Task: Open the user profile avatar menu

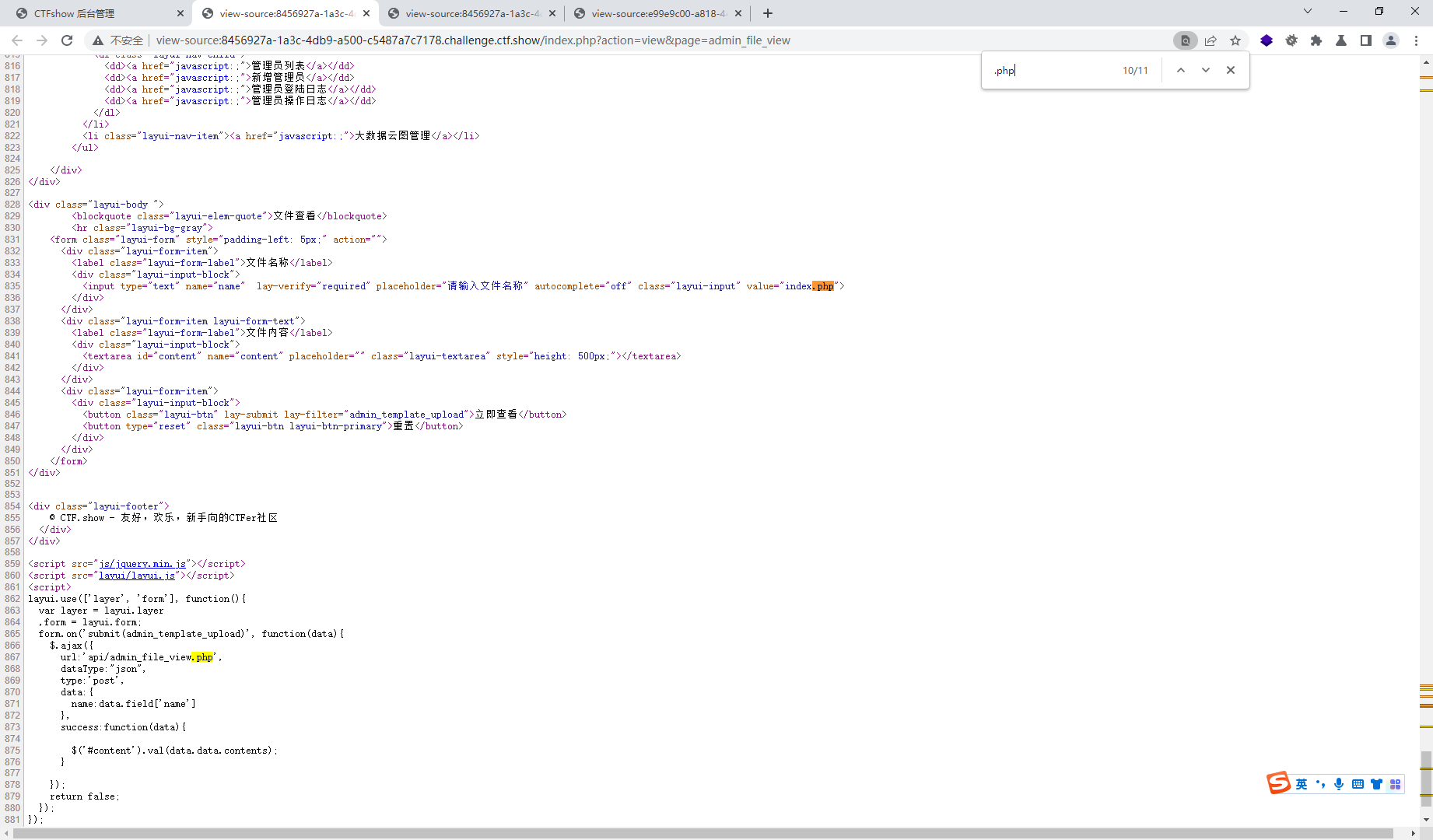Action: [1391, 40]
